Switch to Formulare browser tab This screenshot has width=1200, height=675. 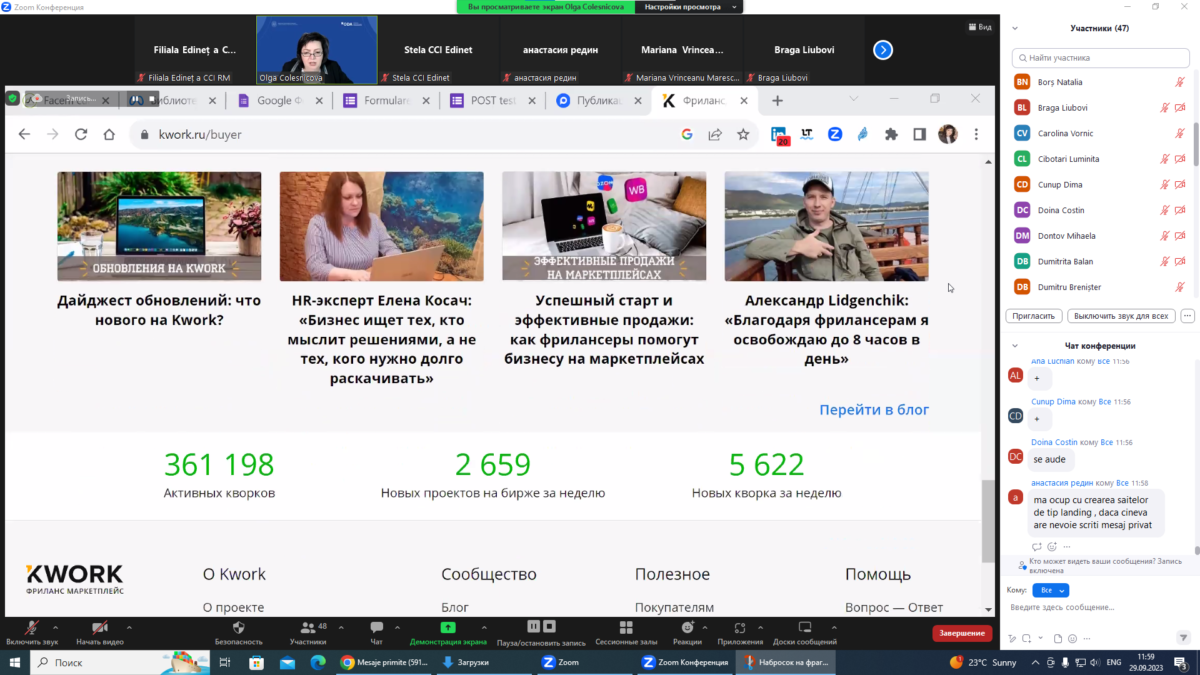(x=386, y=100)
